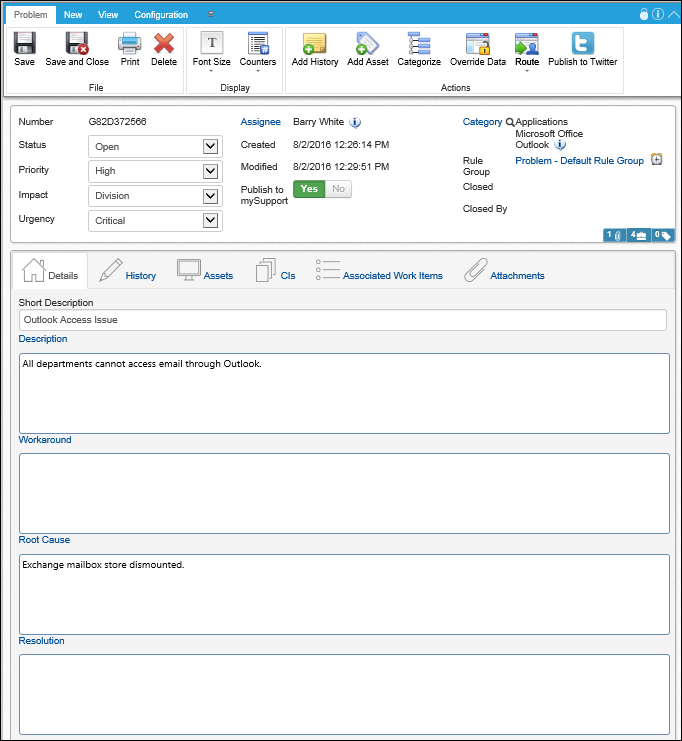
Task: Set Publish to mySupport to No
Action: [338, 189]
